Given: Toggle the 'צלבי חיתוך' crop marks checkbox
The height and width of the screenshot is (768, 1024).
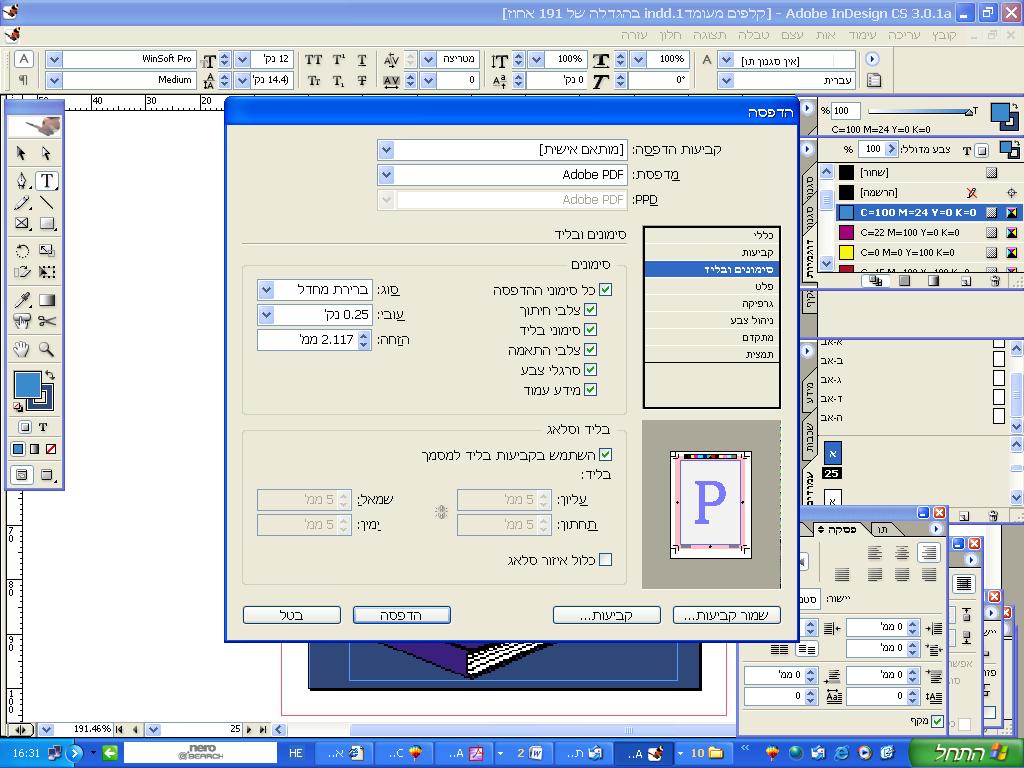Looking at the screenshot, I should (x=590, y=310).
